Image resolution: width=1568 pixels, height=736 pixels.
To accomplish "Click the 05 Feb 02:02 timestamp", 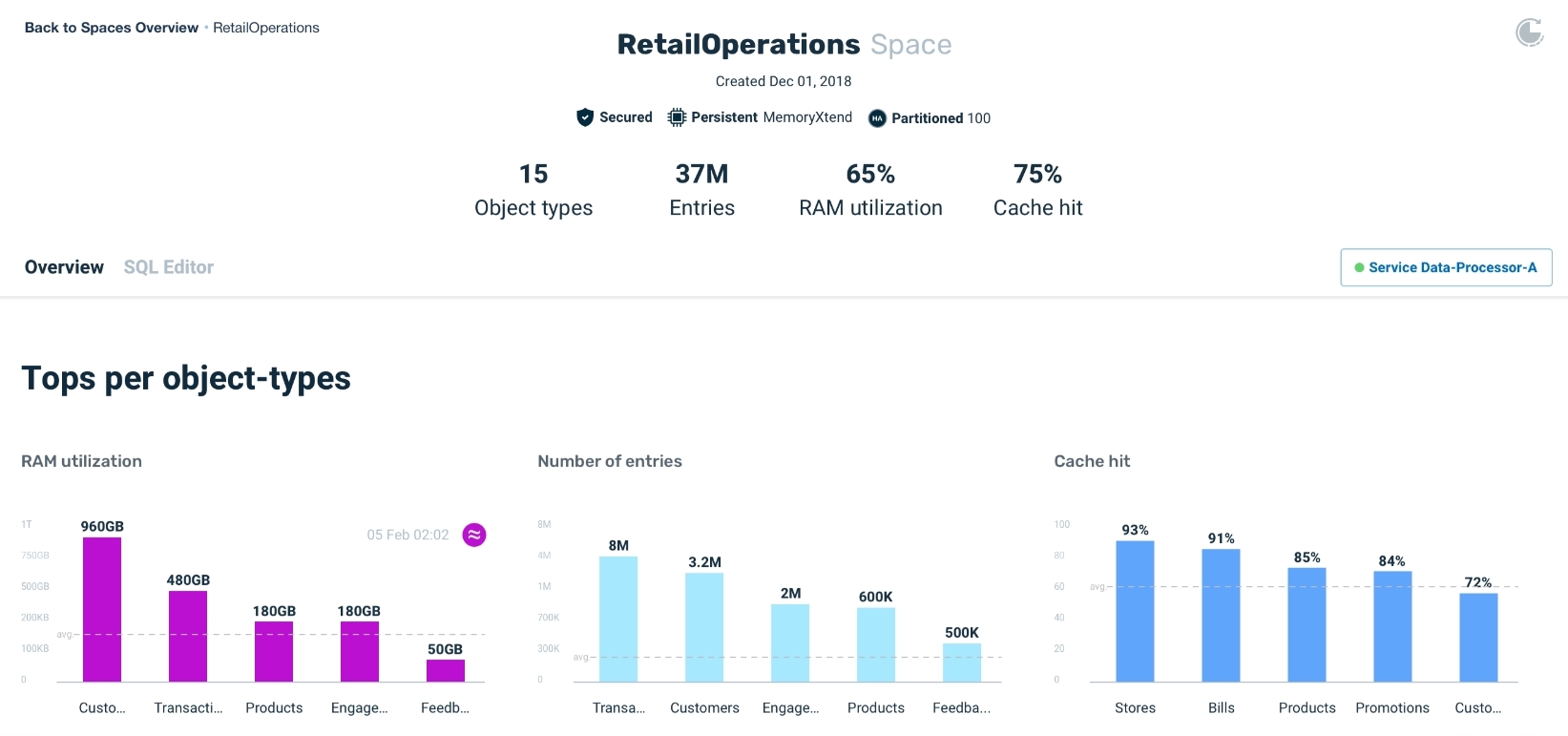I will [x=408, y=535].
